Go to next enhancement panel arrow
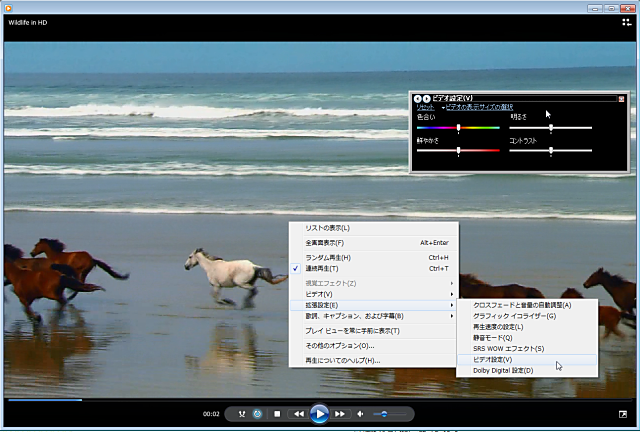The image size is (640, 432). 426,98
